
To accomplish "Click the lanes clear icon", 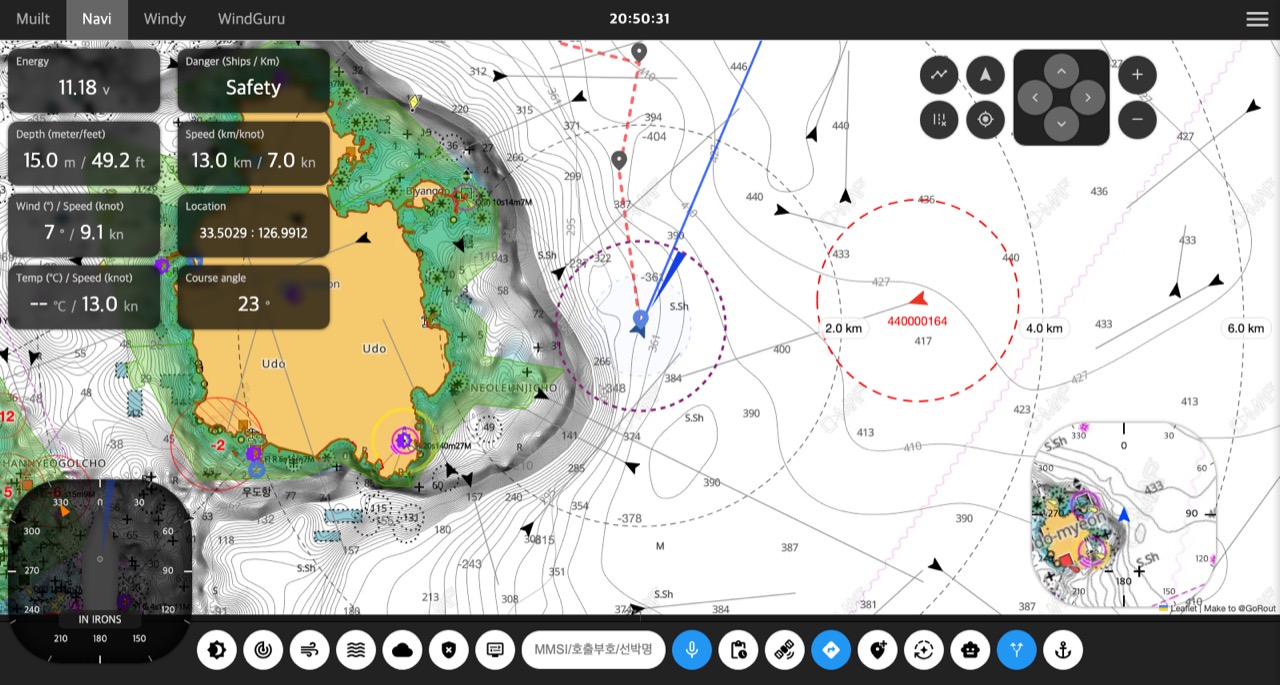I will tap(939, 120).
